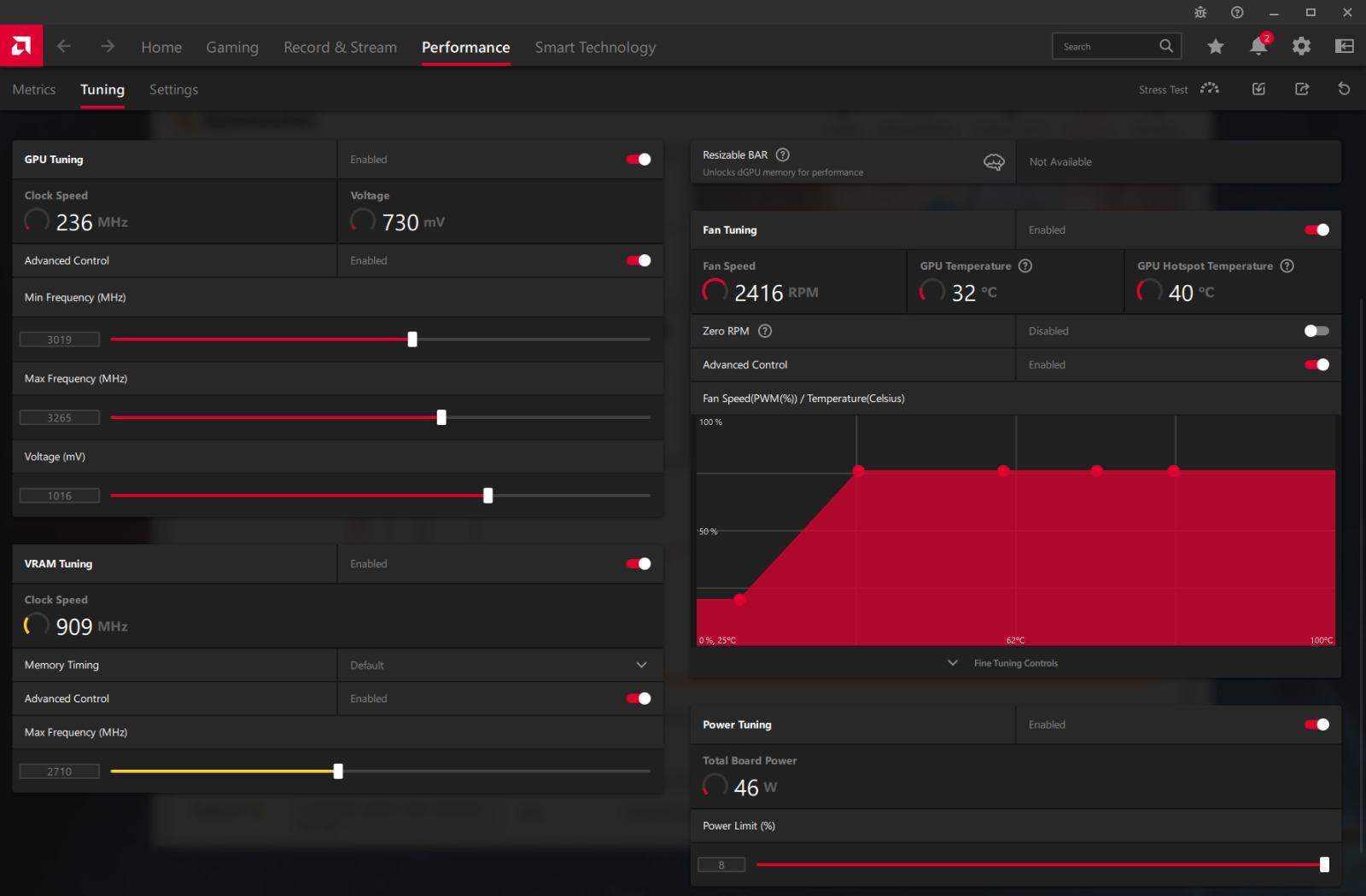
Task: Click VRAM Max Frequency slider handle
Action: (x=338, y=771)
